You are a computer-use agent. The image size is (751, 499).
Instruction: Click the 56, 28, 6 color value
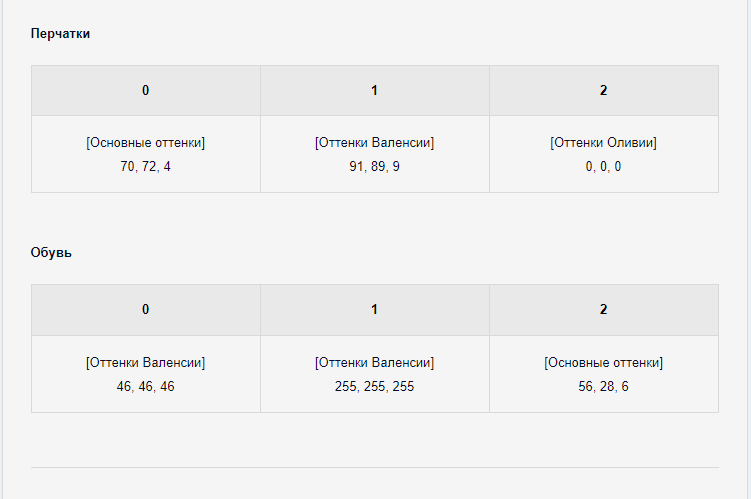pos(603,386)
